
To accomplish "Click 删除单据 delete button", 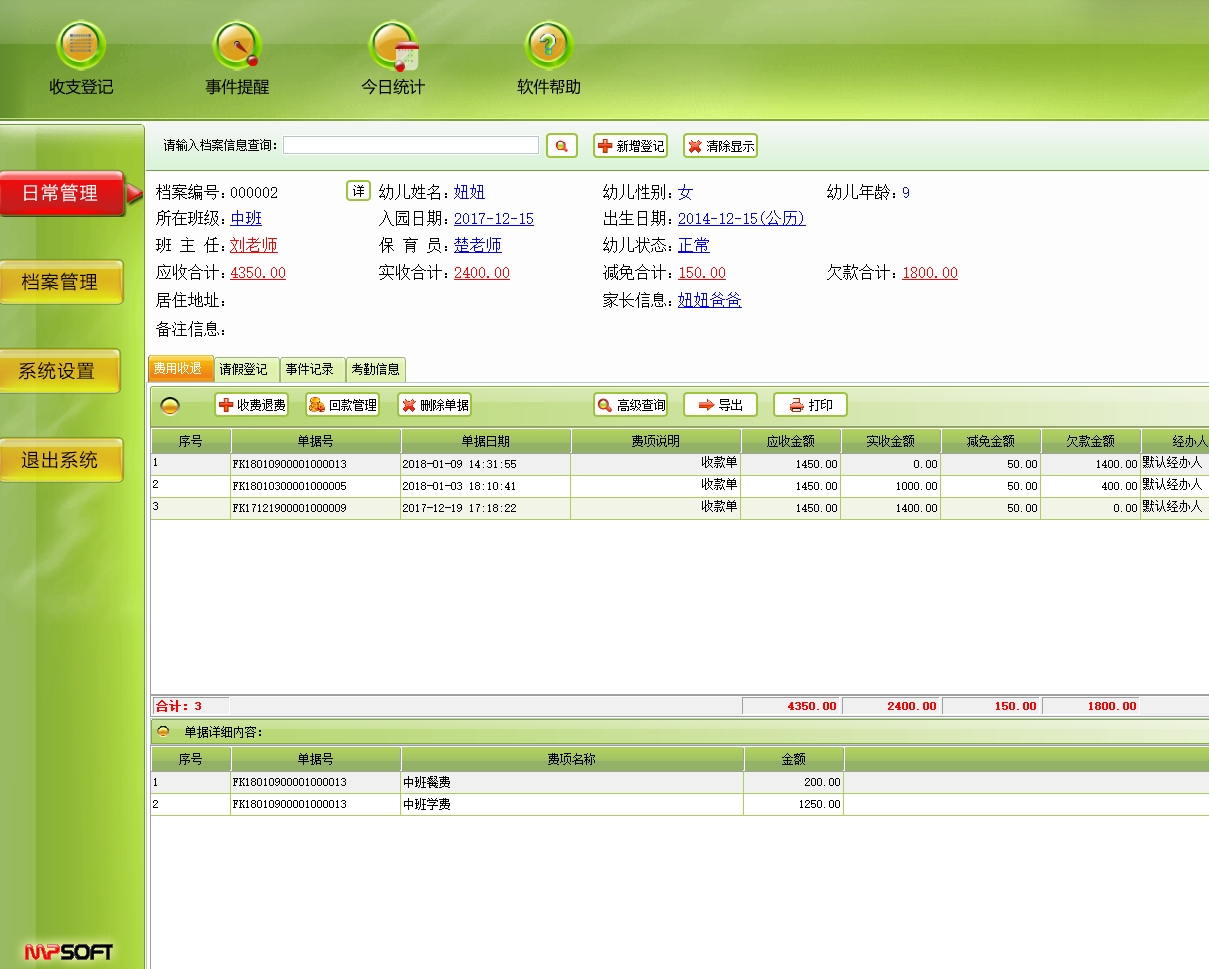I will point(434,405).
